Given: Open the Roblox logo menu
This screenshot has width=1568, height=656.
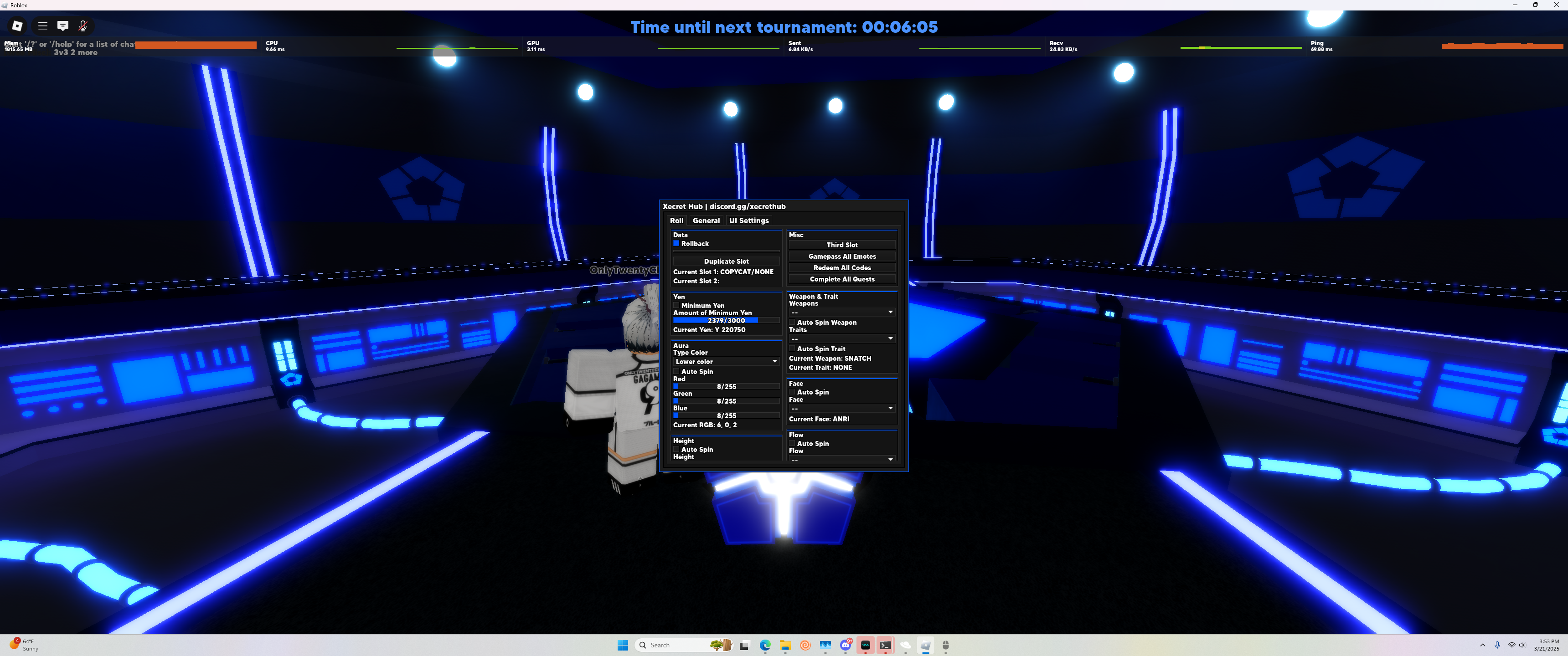Looking at the screenshot, I should pyautogui.click(x=17, y=26).
